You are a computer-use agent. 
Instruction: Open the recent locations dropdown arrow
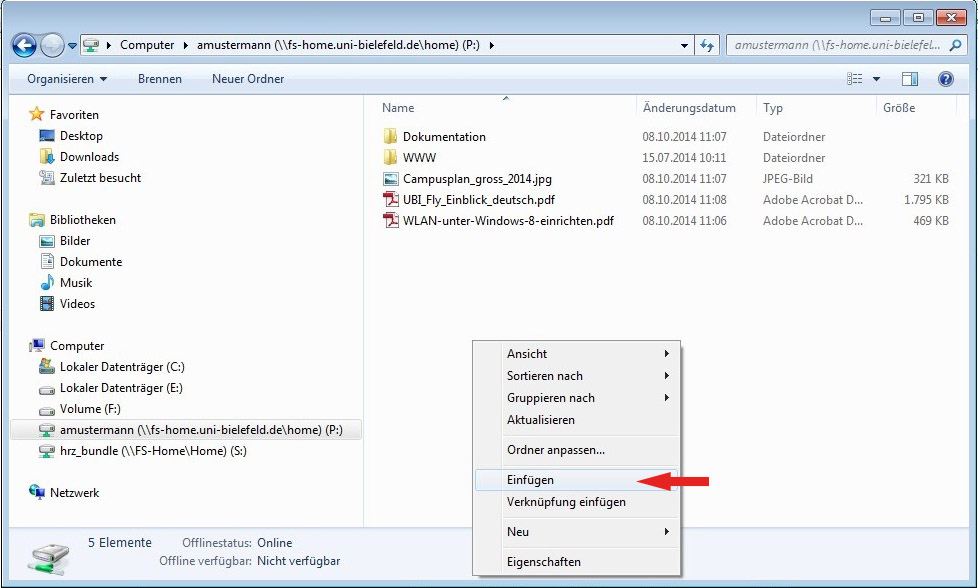tap(72, 46)
